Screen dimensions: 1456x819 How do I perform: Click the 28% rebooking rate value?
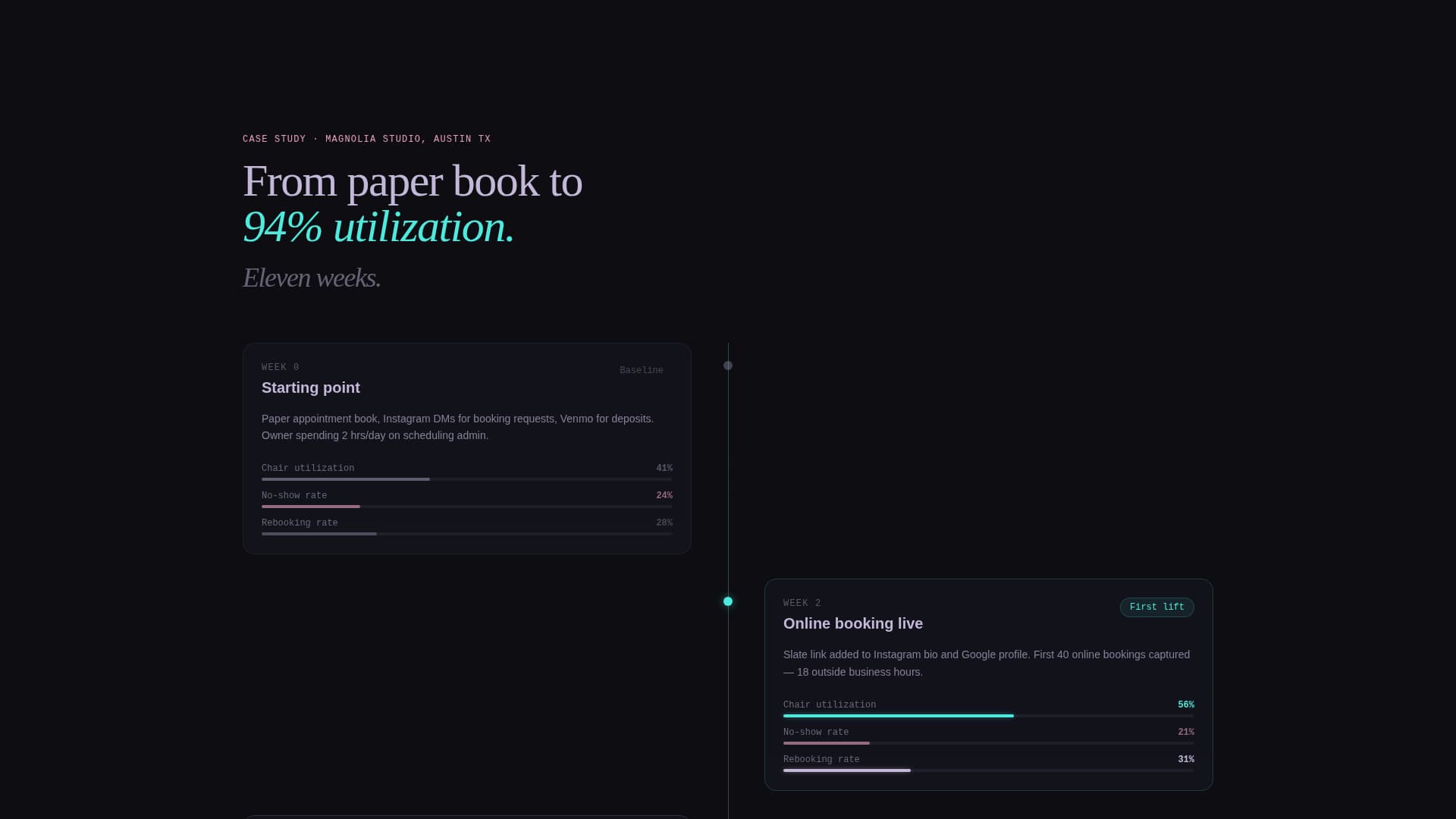pyautogui.click(x=664, y=523)
